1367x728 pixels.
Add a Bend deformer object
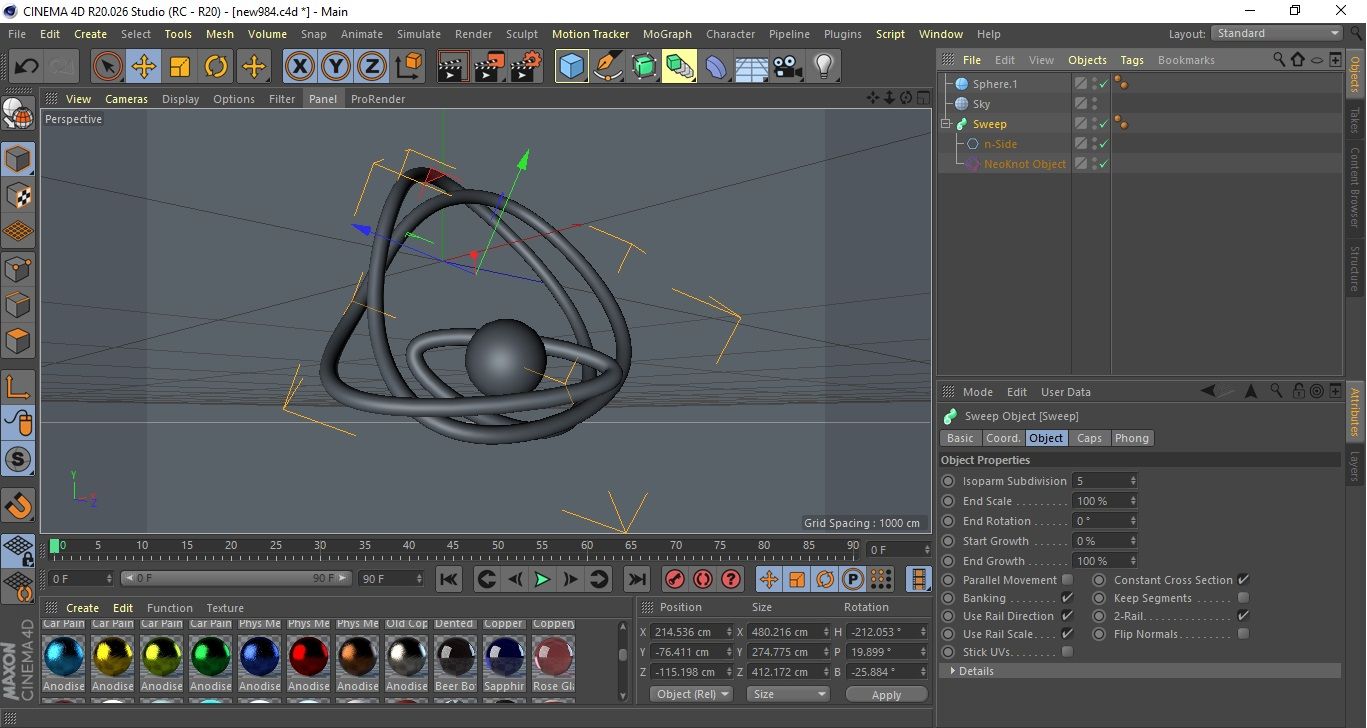[716, 67]
